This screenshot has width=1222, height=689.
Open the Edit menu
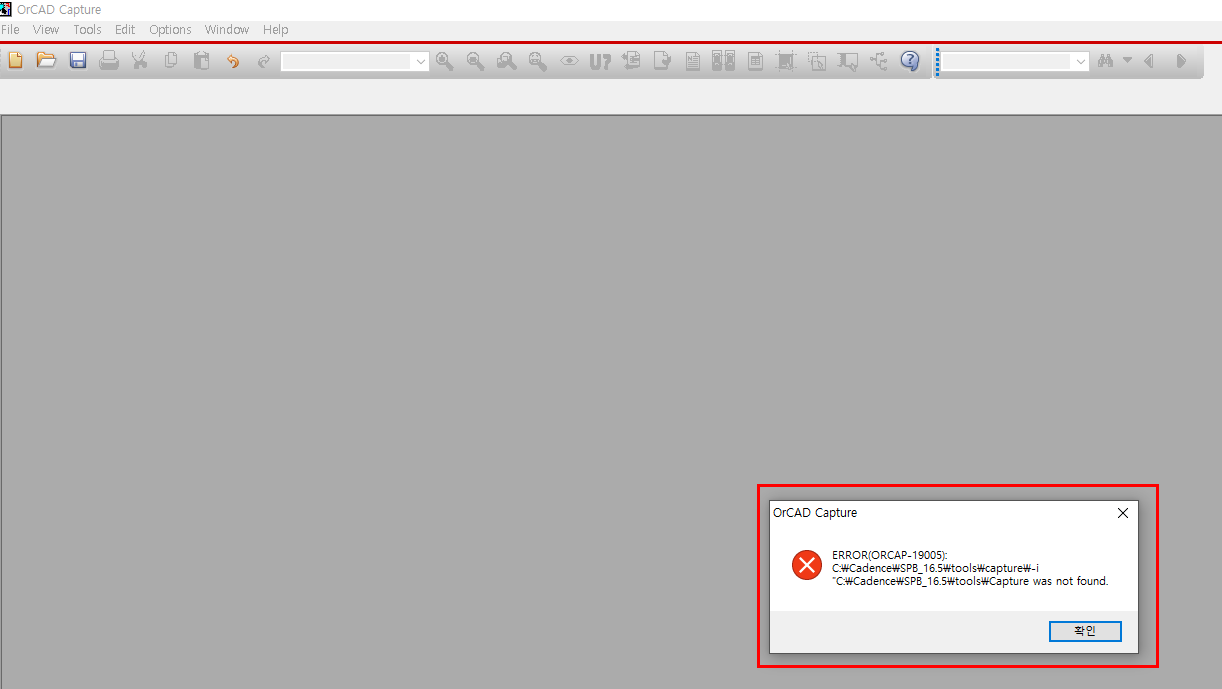125,30
